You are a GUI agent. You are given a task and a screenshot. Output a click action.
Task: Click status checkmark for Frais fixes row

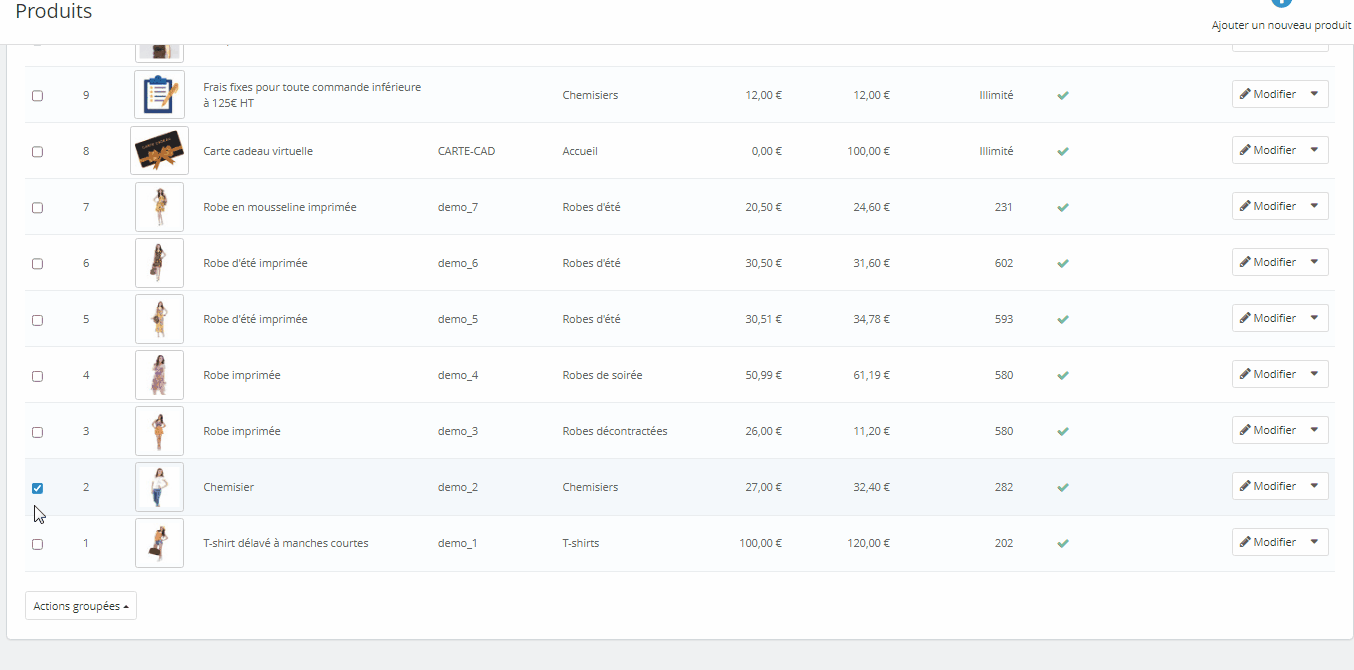click(x=1063, y=95)
